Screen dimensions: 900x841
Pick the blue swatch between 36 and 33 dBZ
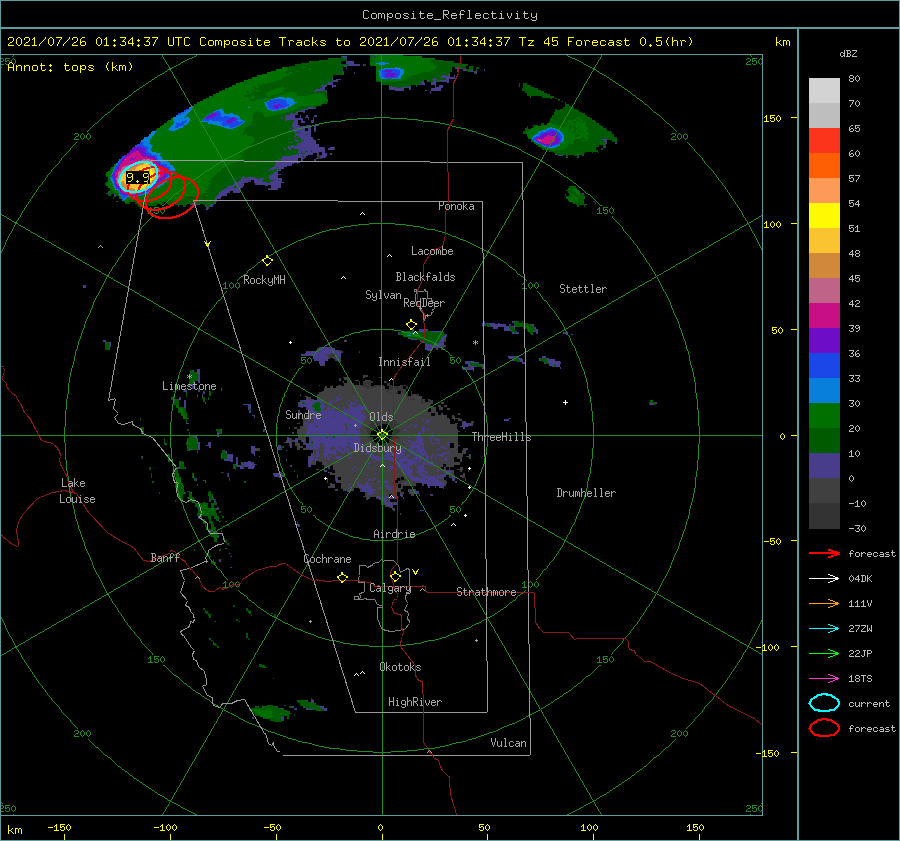(824, 366)
